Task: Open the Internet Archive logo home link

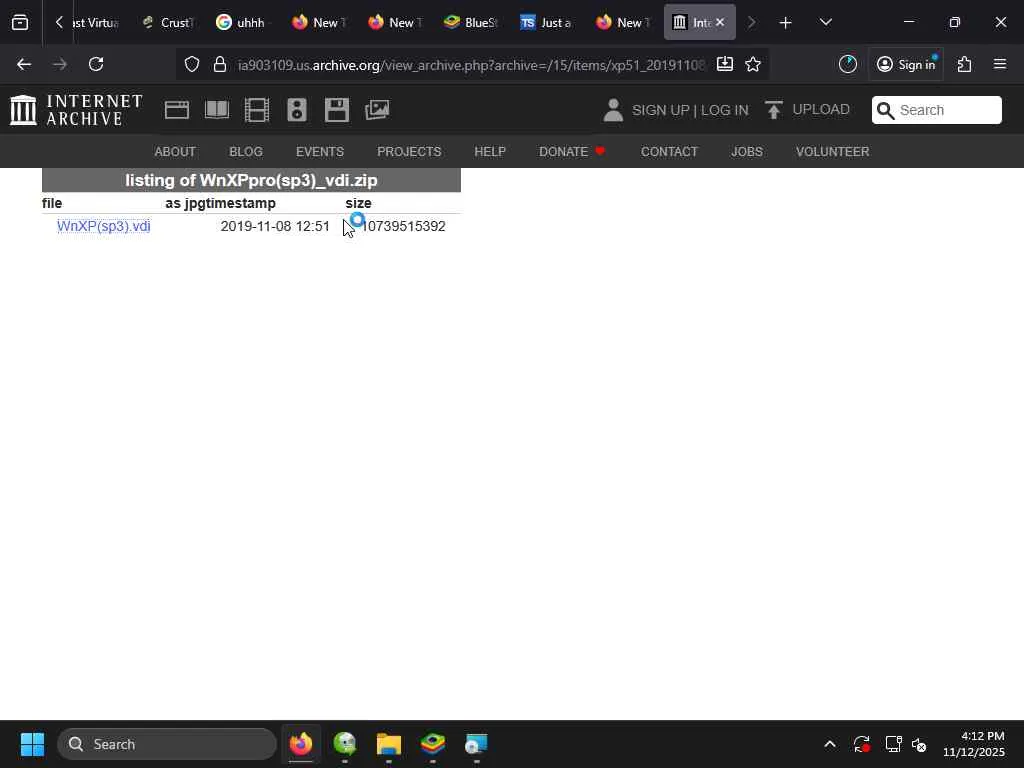Action: 76,110
